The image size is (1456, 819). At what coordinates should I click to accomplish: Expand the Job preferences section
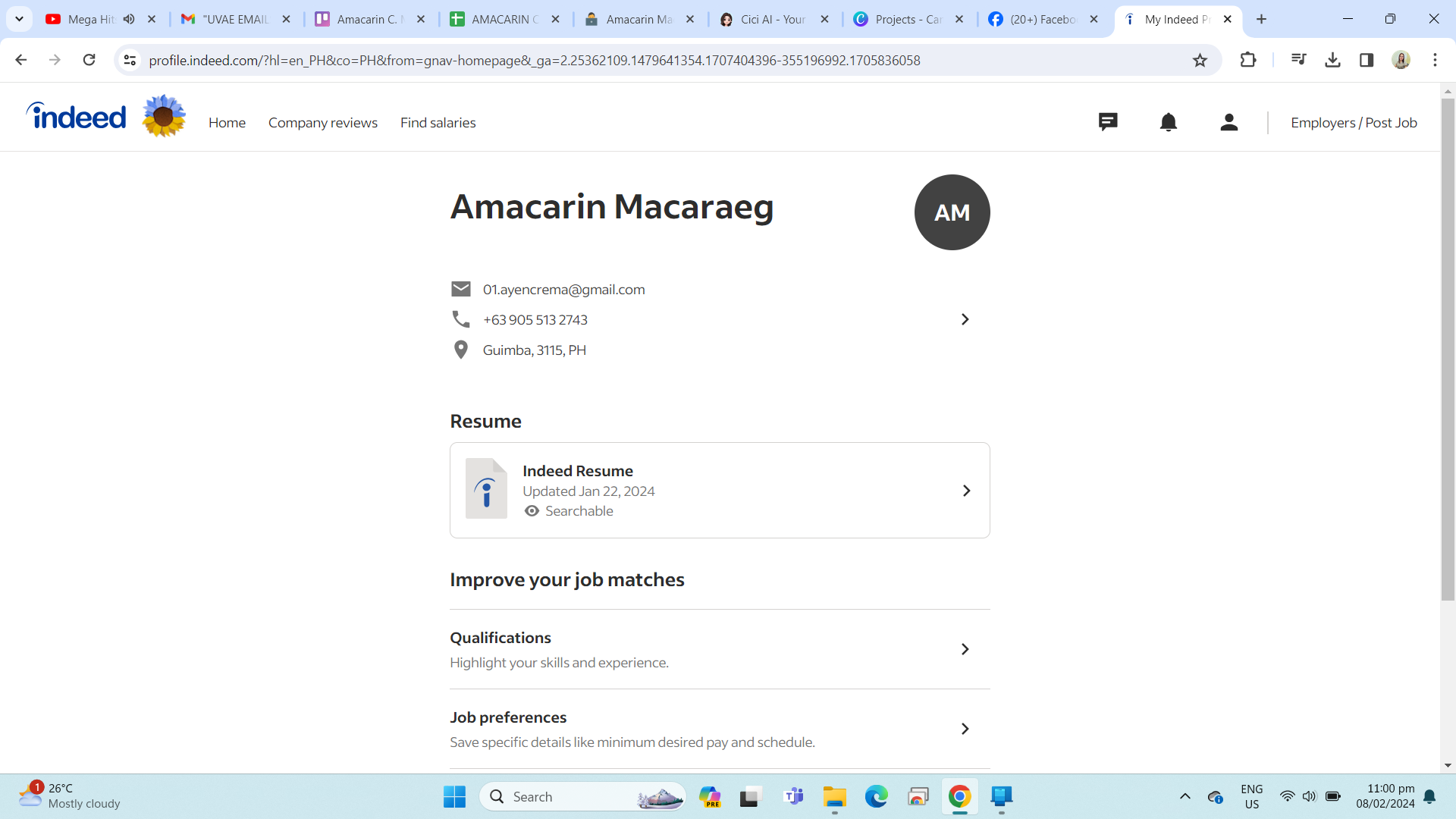pyautogui.click(x=965, y=729)
